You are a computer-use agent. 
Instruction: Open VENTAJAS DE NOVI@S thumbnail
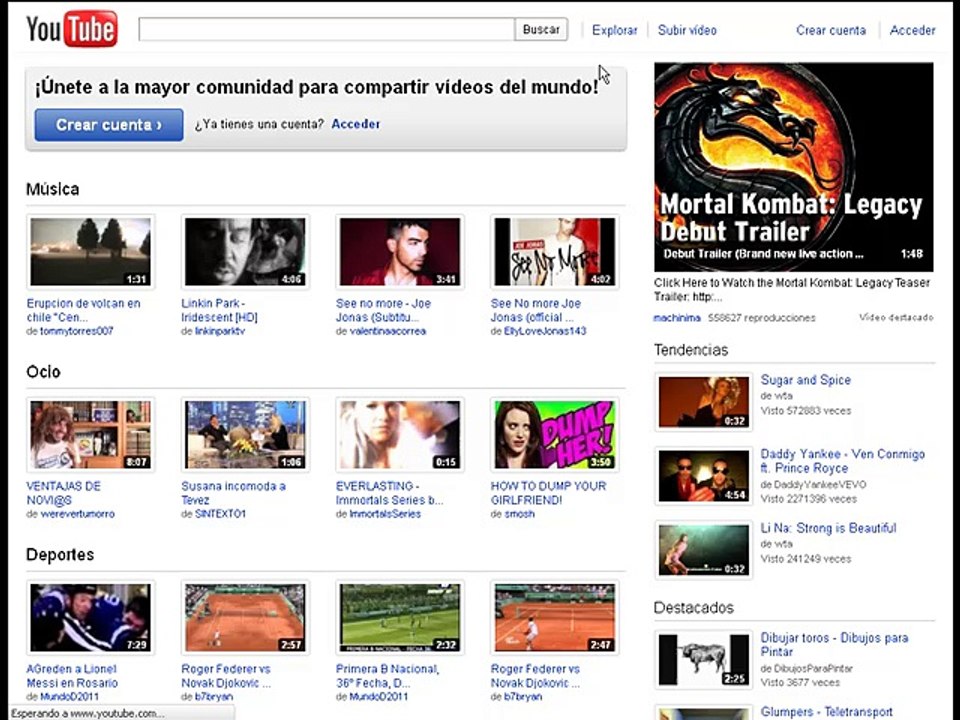click(x=91, y=435)
